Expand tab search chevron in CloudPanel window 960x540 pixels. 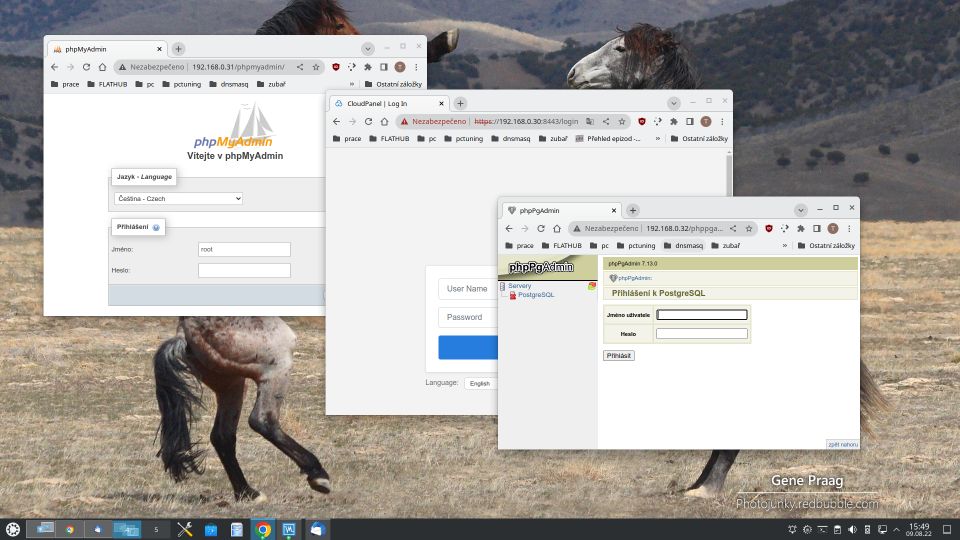click(x=673, y=103)
